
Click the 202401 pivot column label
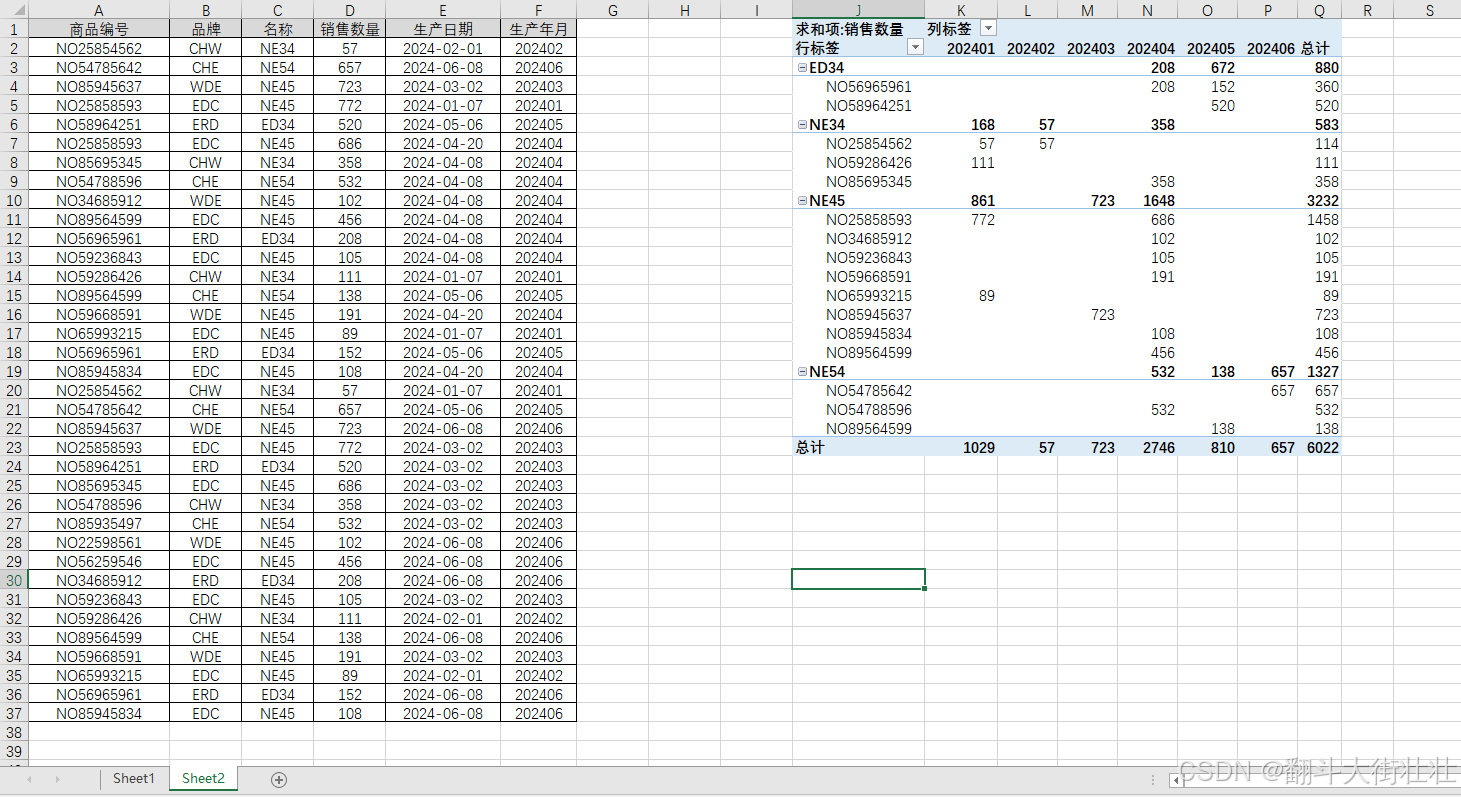(971, 48)
